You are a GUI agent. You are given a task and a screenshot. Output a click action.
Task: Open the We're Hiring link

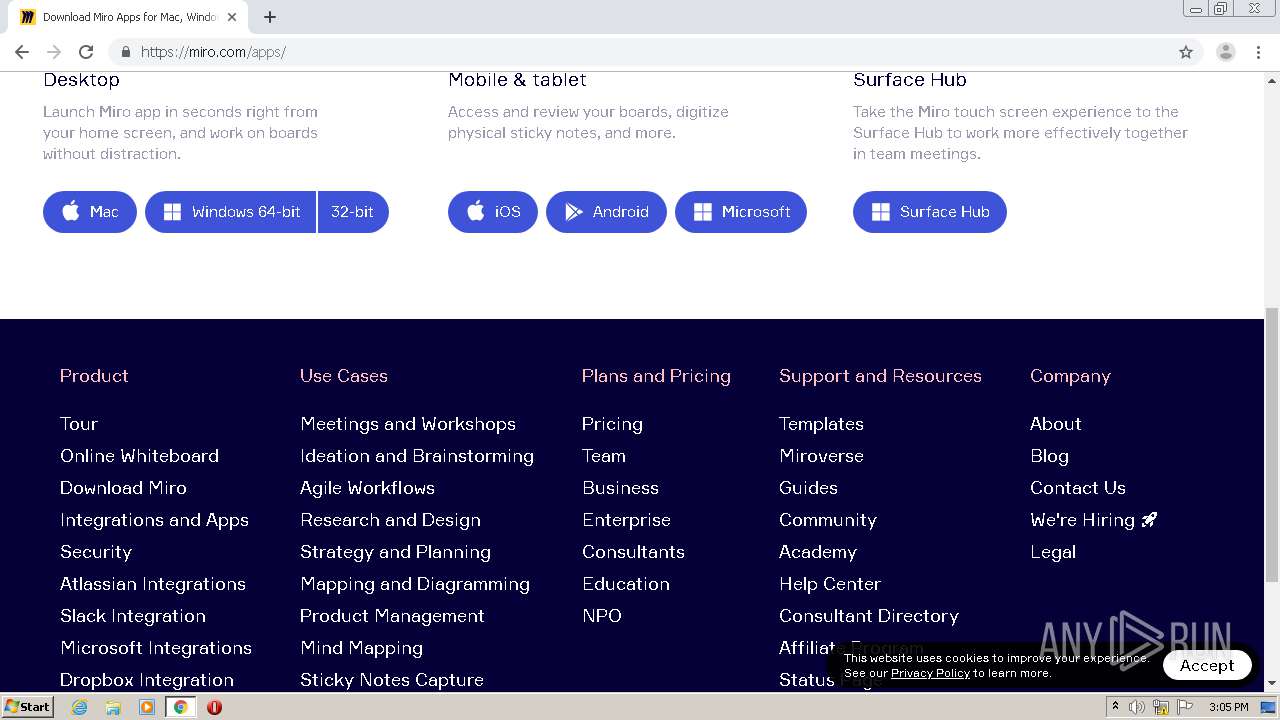(x=1093, y=520)
